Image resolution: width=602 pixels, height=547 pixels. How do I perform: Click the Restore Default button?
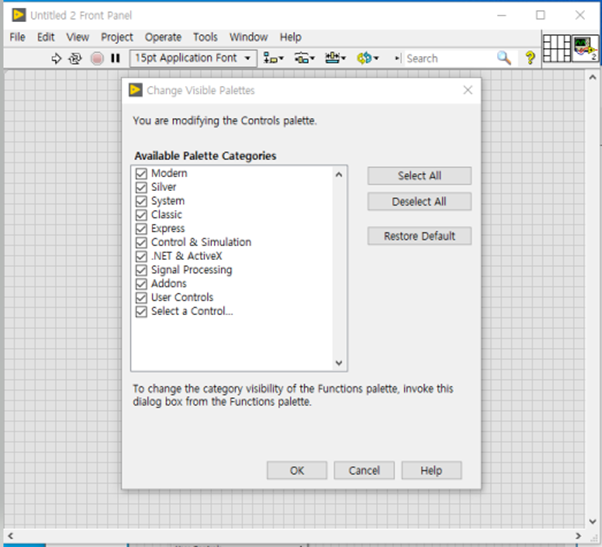(419, 236)
